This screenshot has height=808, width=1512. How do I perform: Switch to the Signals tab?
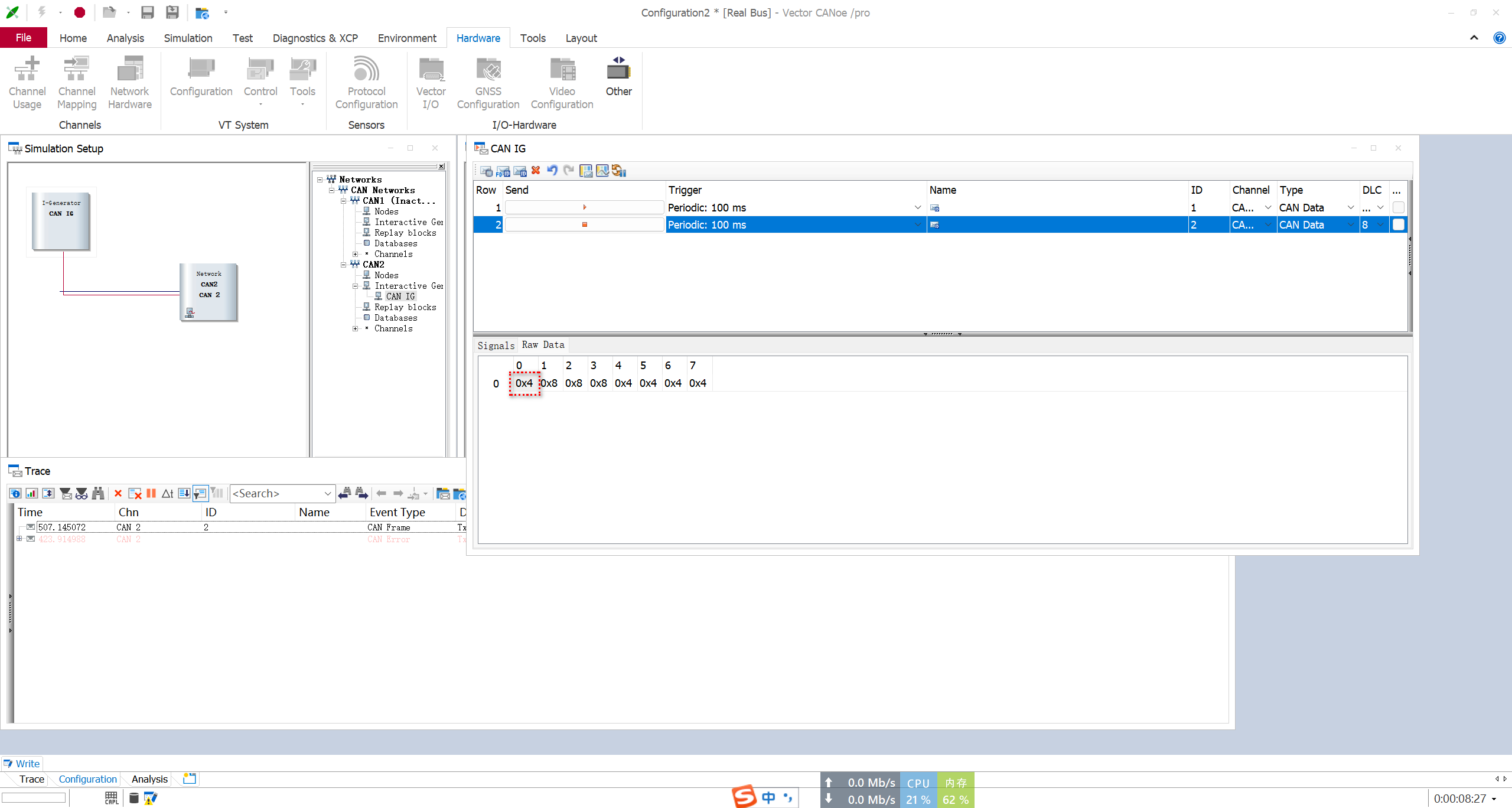[x=496, y=346]
